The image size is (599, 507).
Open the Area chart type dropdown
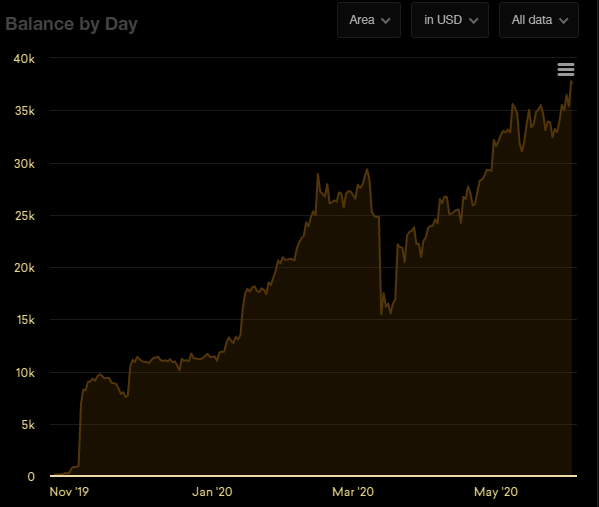369,20
